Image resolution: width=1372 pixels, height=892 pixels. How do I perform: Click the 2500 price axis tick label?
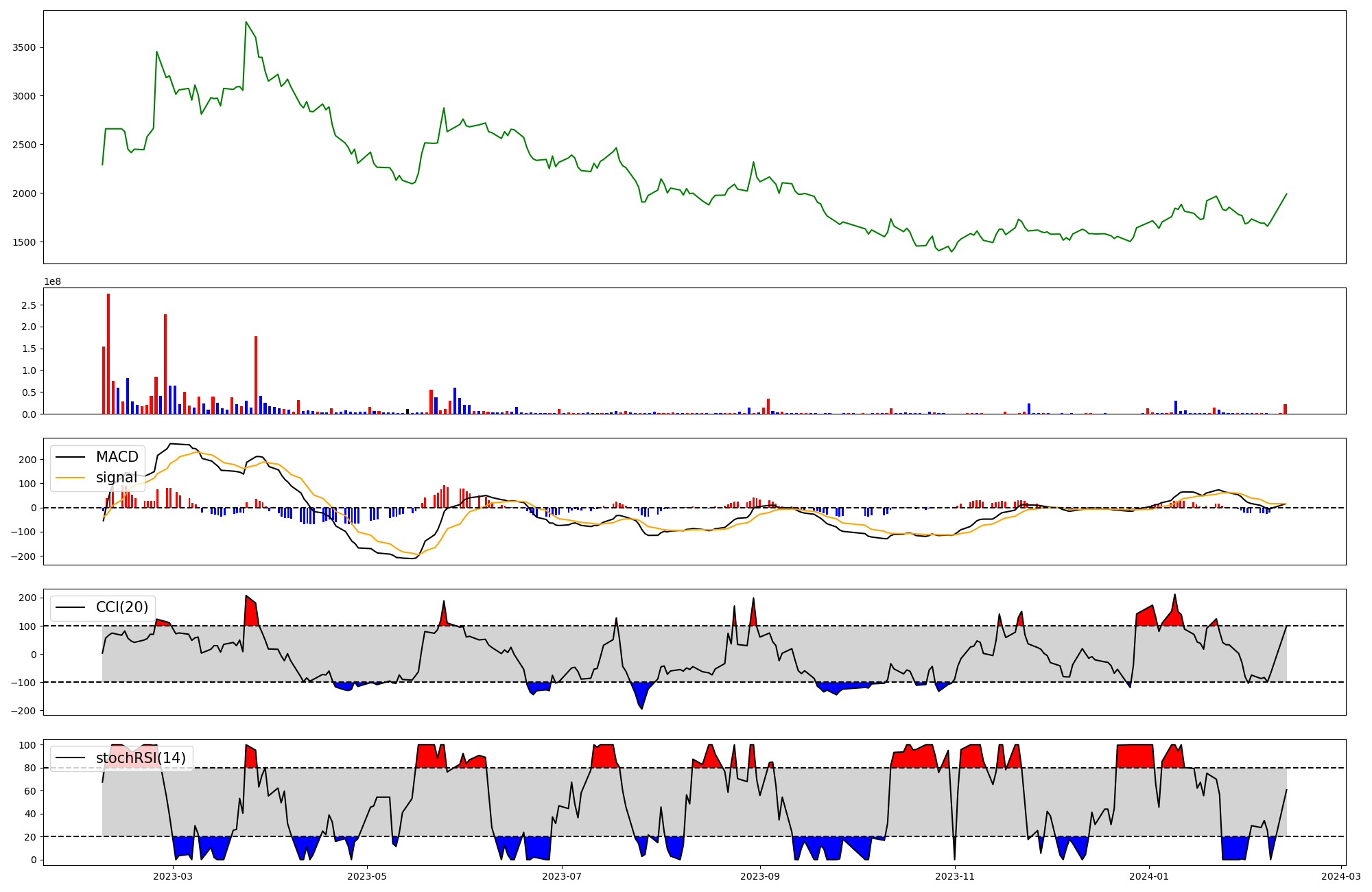pyautogui.click(x=25, y=145)
